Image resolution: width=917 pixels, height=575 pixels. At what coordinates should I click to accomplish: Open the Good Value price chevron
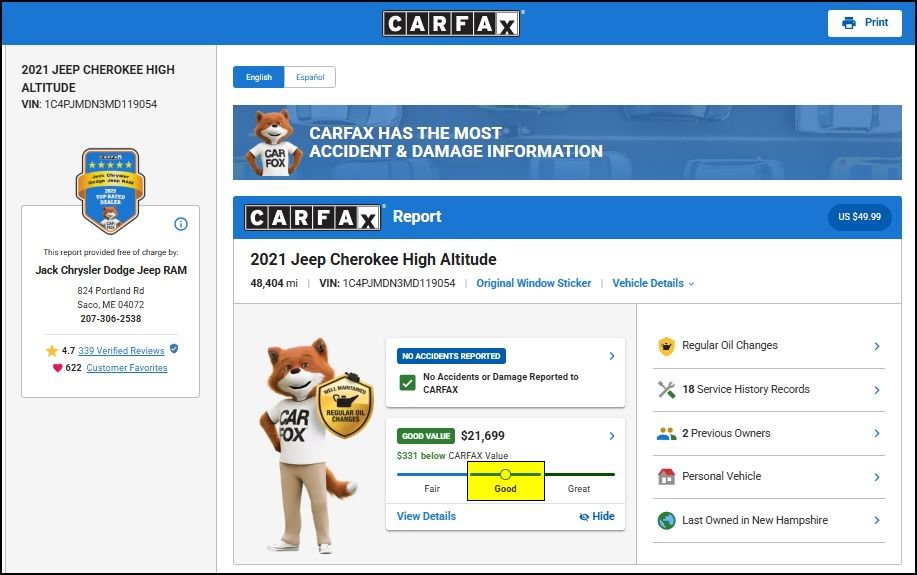click(612, 436)
